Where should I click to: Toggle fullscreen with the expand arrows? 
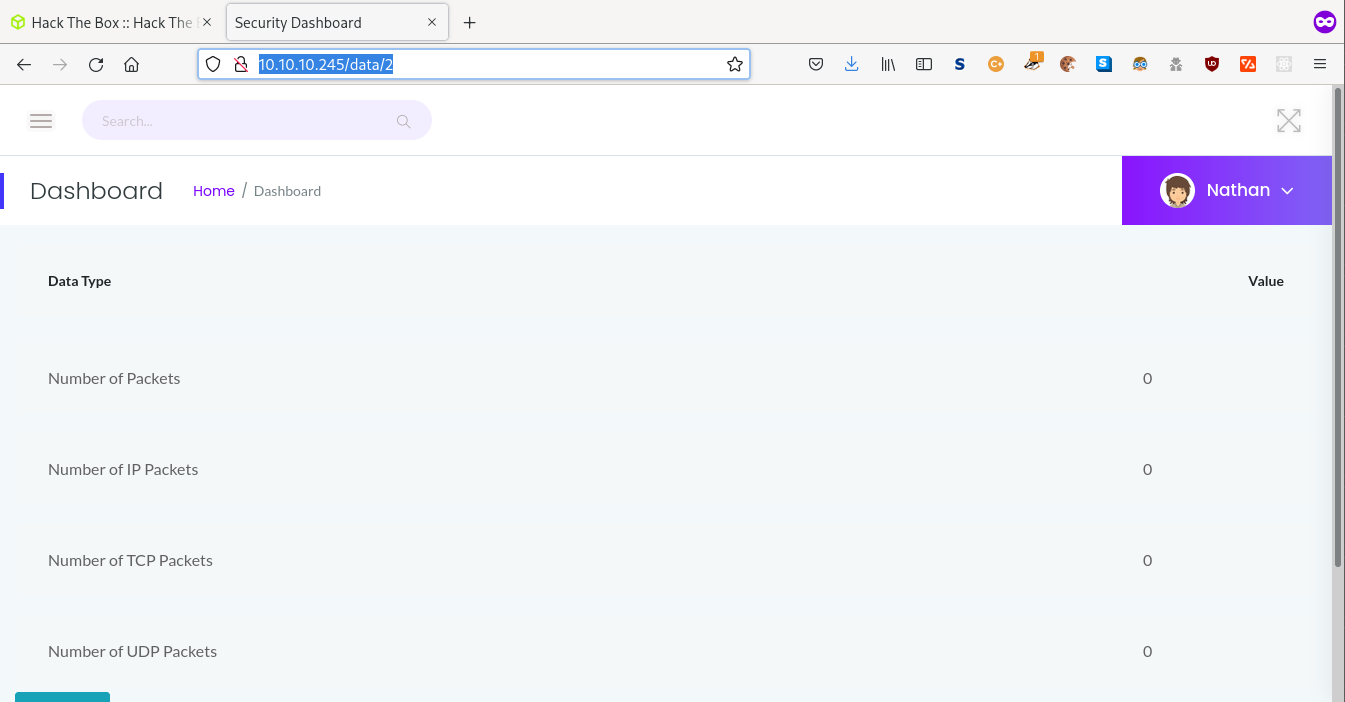click(1289, 121)
